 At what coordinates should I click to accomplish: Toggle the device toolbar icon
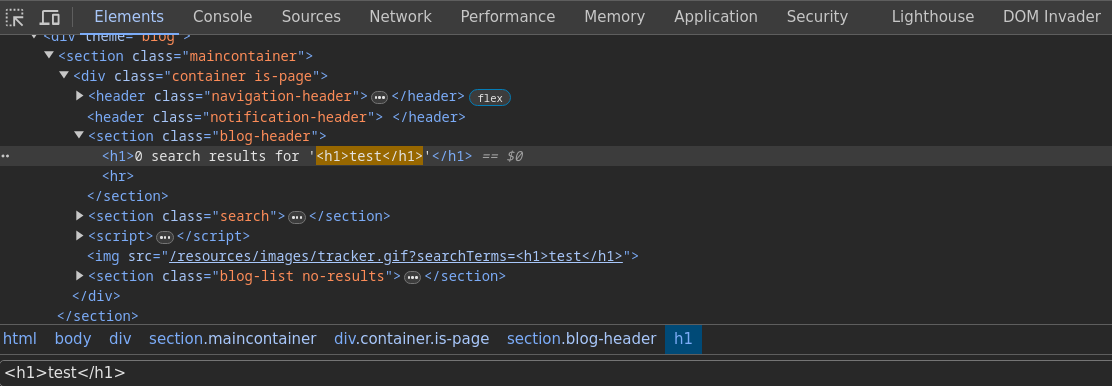[50, 17]
